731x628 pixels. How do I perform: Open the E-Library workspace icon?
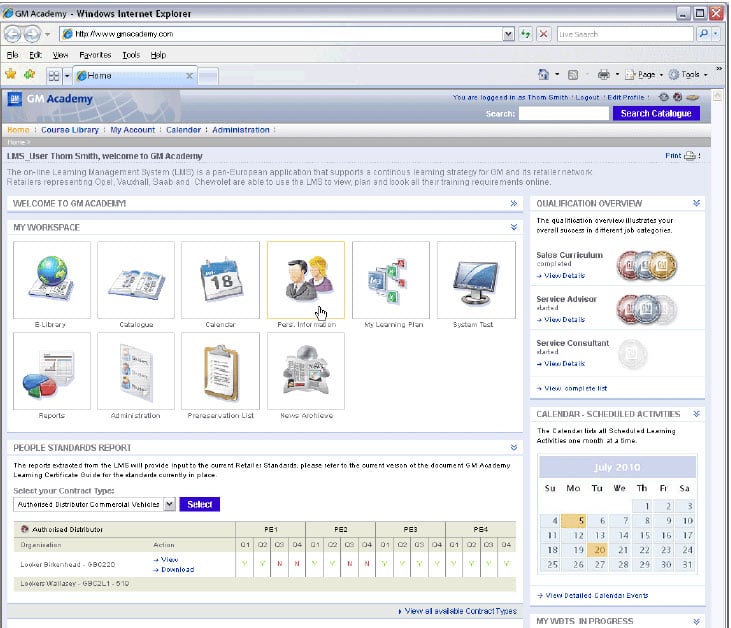point(52,280)
